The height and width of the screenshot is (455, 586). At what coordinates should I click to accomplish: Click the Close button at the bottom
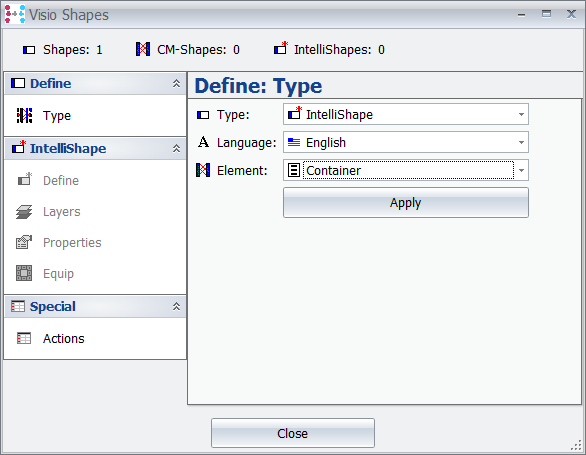tap(293, 433)
